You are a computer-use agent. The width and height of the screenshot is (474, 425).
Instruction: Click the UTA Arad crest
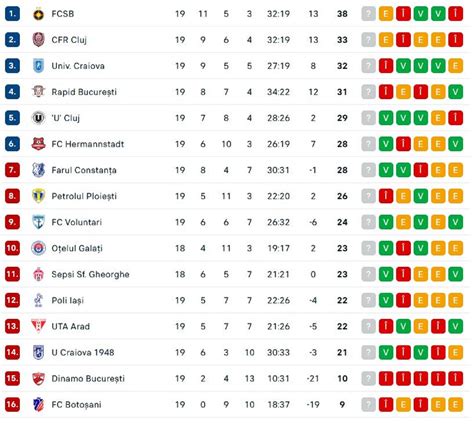[39, 326]
